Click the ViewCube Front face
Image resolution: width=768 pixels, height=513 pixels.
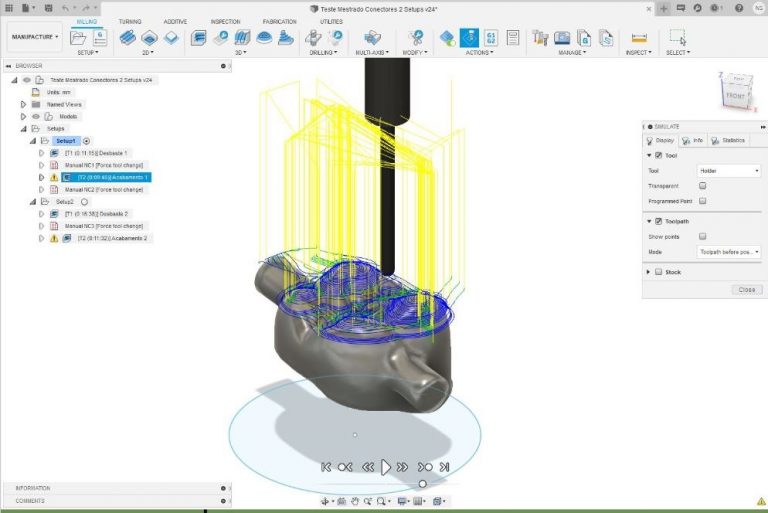(x=738, y=95)
